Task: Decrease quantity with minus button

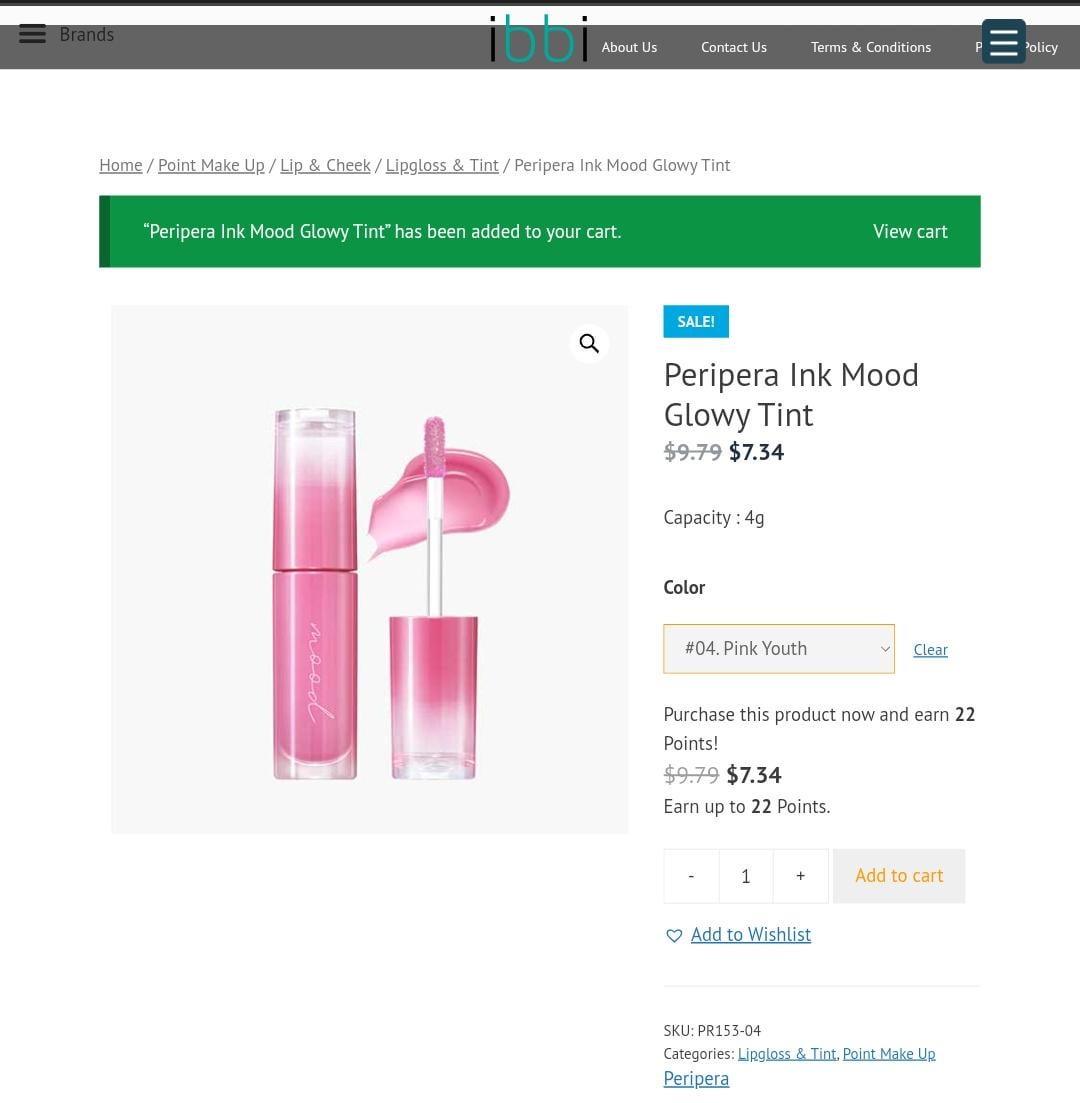Action: pyautogui.click(x=691, y=876)
